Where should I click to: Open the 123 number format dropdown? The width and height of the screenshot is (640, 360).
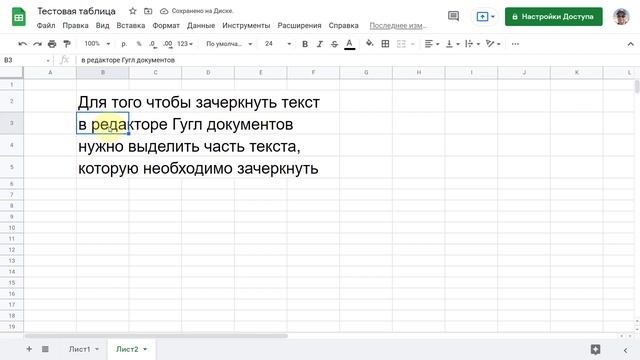pos(185,44)
